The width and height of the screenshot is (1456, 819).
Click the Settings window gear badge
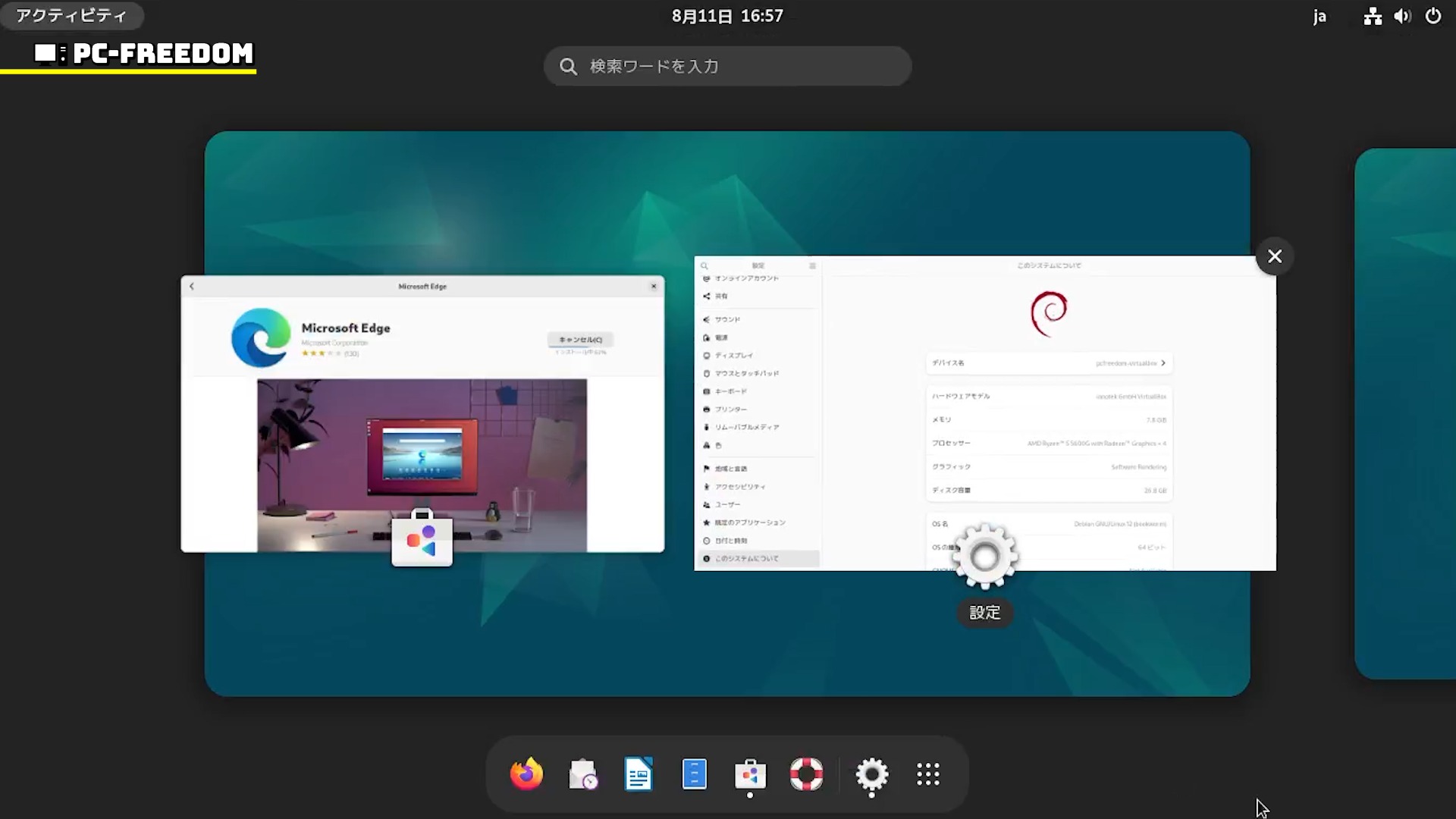pos(984,557)
